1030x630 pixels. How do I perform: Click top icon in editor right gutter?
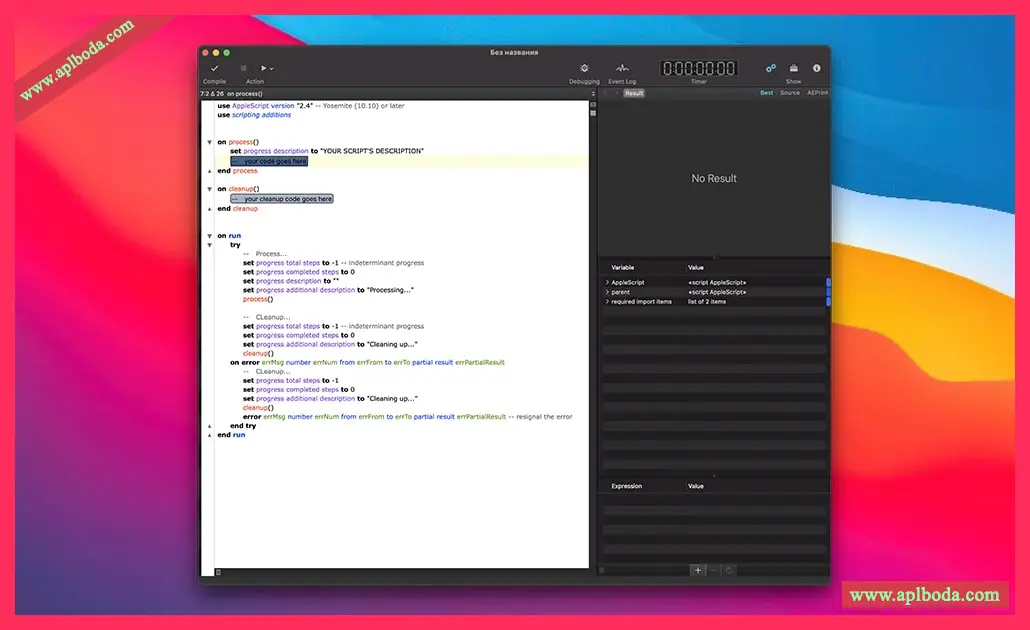(593, 104)
